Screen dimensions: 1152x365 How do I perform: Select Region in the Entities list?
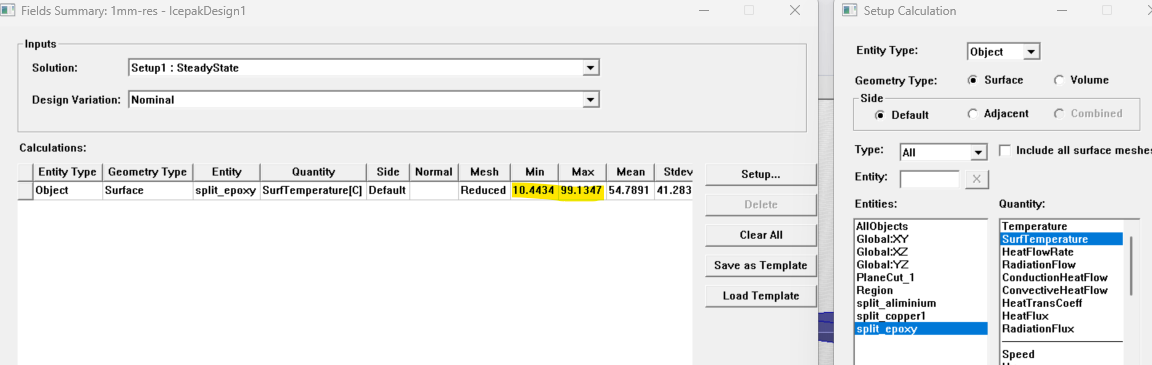tap(874, 290)
